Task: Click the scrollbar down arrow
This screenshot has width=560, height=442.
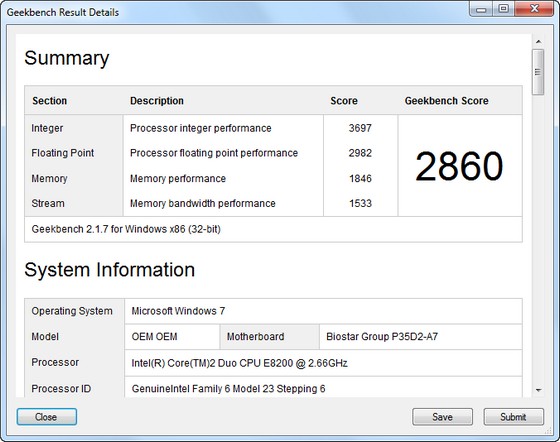Action: (x=538, y=390)
